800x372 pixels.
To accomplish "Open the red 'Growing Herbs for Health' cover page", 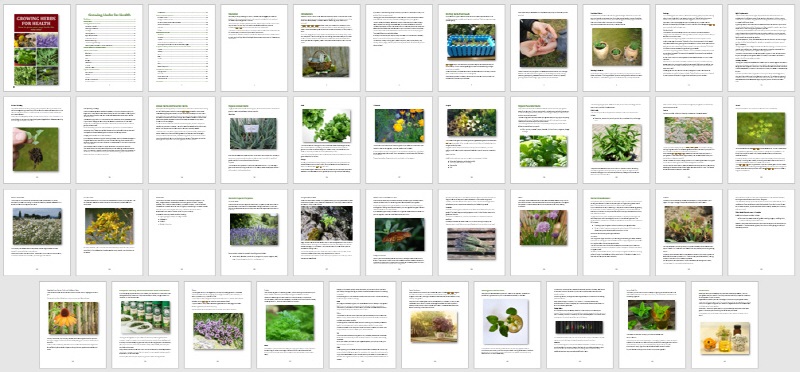I will tap(37, 48).
